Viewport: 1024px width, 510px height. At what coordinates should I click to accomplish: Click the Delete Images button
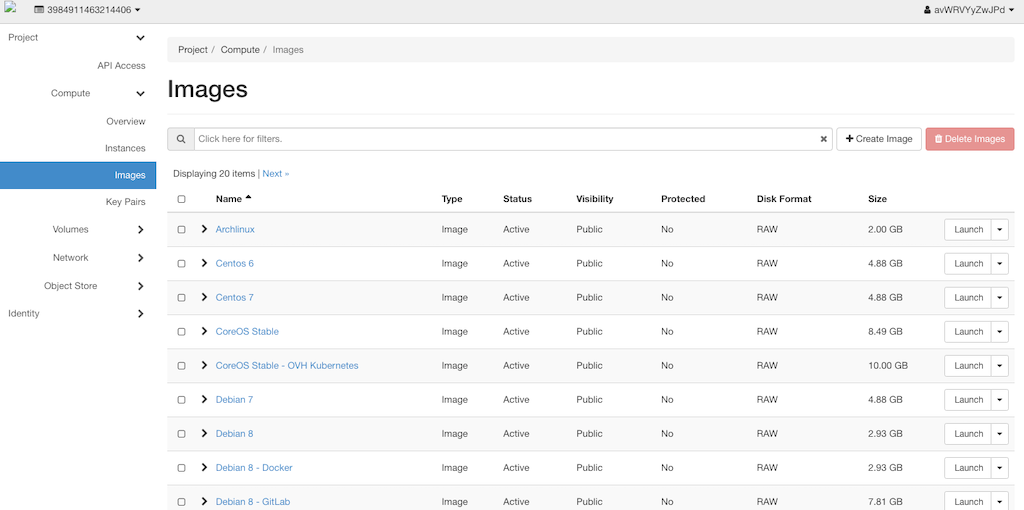(970, 139)
